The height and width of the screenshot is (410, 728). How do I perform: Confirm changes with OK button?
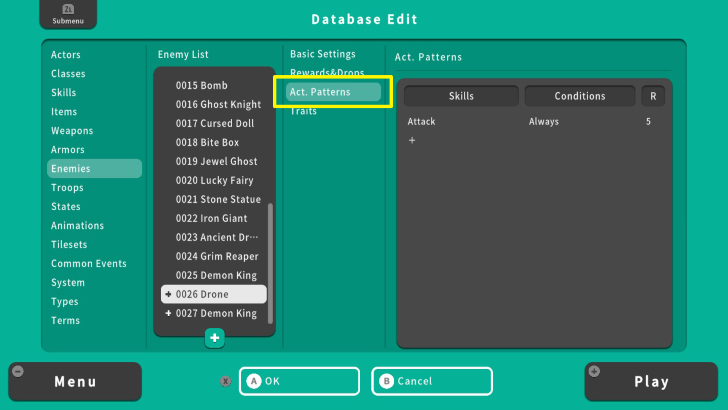pos(299,381)
